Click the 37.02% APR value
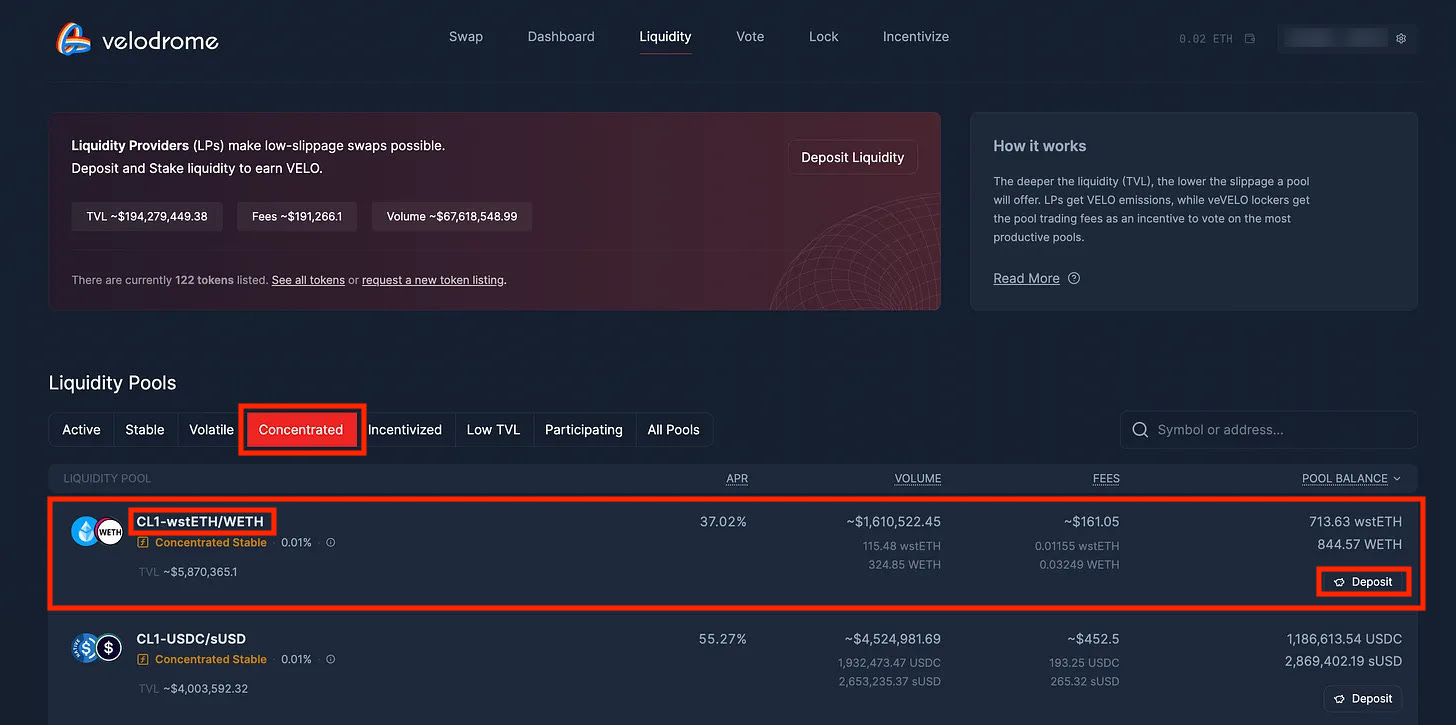1456x725 pixels. (x=723, y=522)
